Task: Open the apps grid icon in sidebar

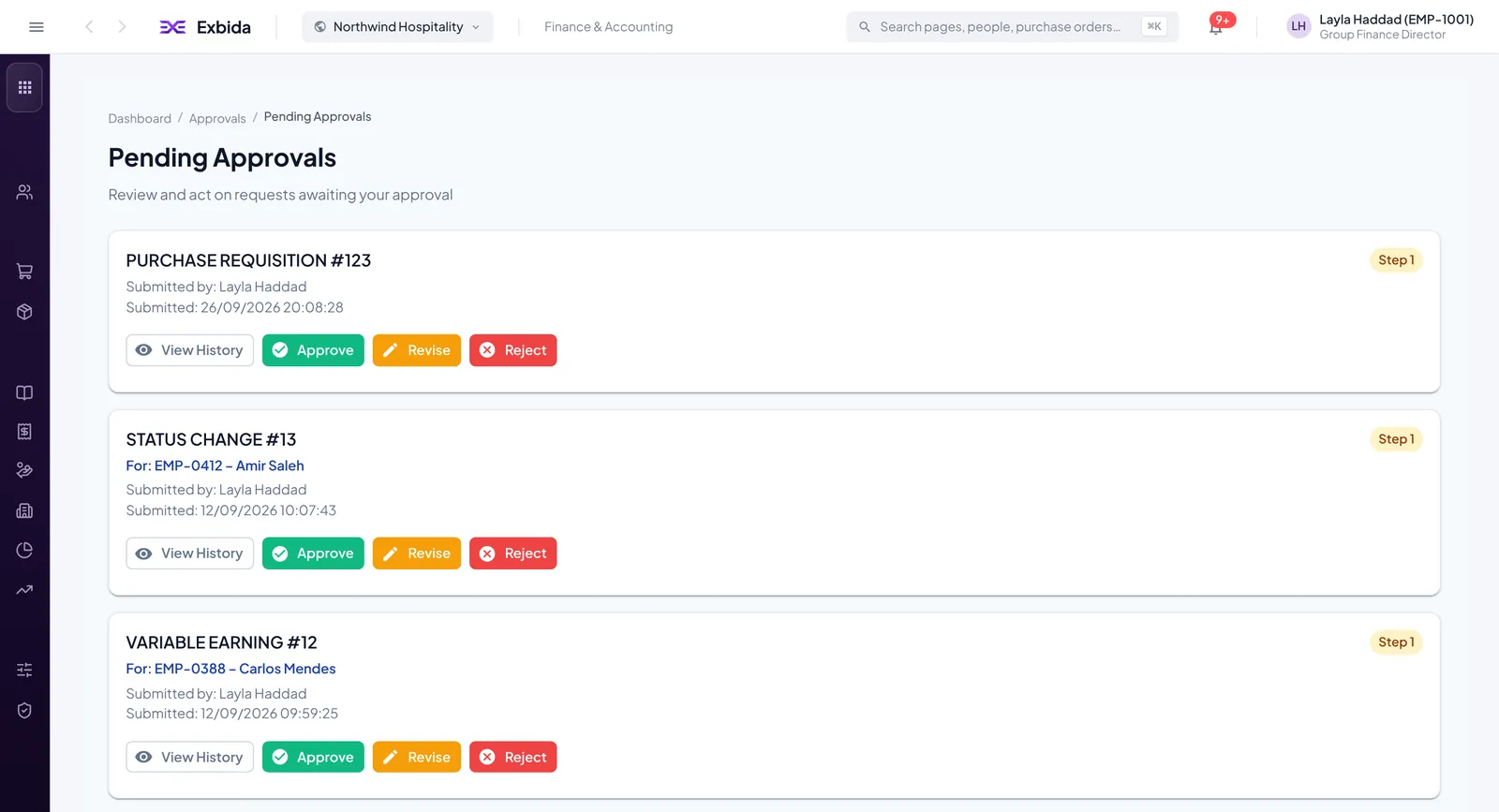Action: pos(25,87)
